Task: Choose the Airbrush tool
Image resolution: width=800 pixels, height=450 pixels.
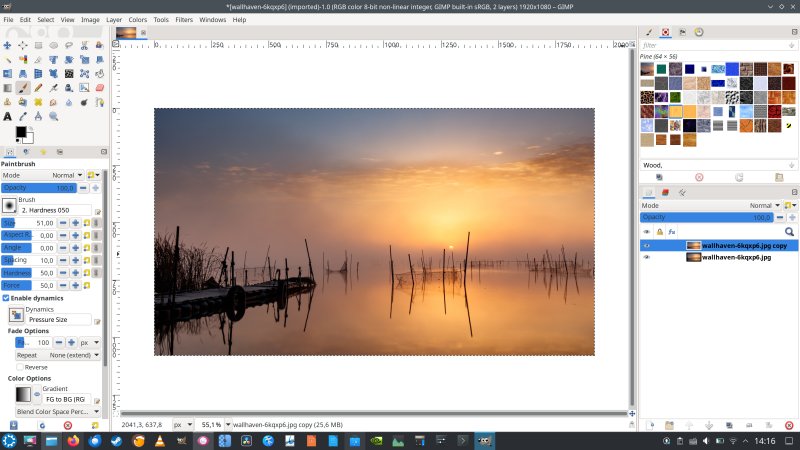Action: tap(54, 88)
